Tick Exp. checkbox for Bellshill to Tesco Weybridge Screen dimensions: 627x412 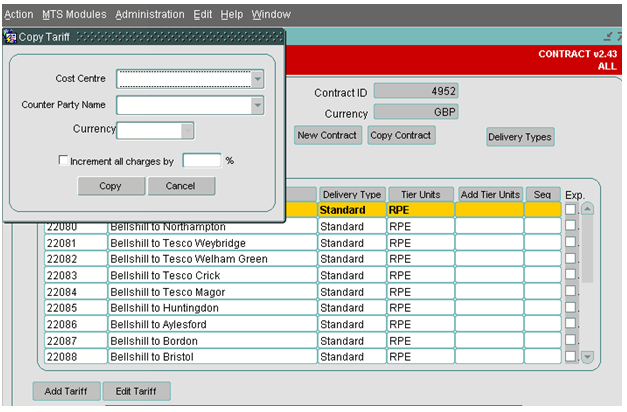571,242
